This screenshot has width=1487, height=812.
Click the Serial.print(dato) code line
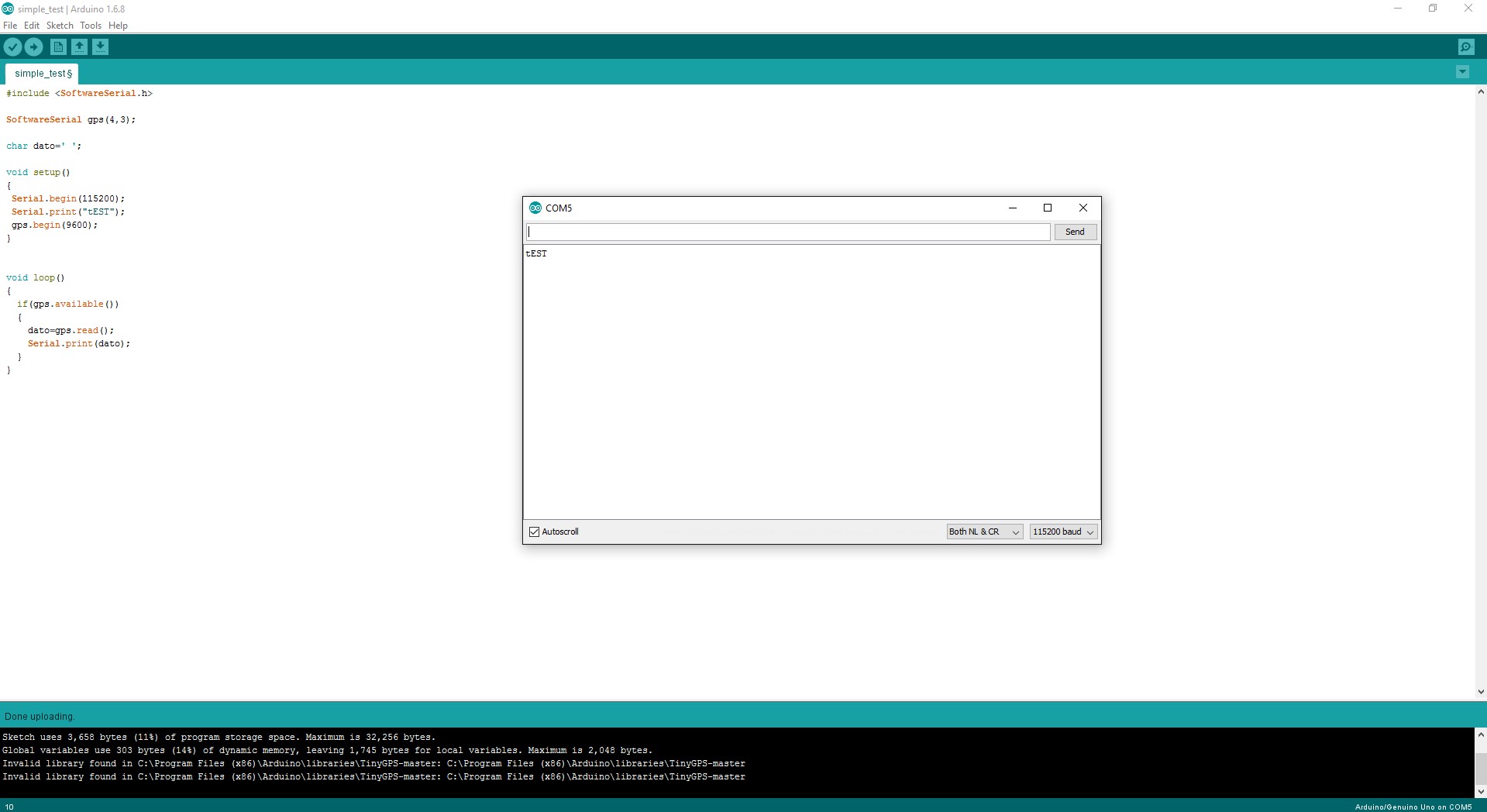(79, 343)
